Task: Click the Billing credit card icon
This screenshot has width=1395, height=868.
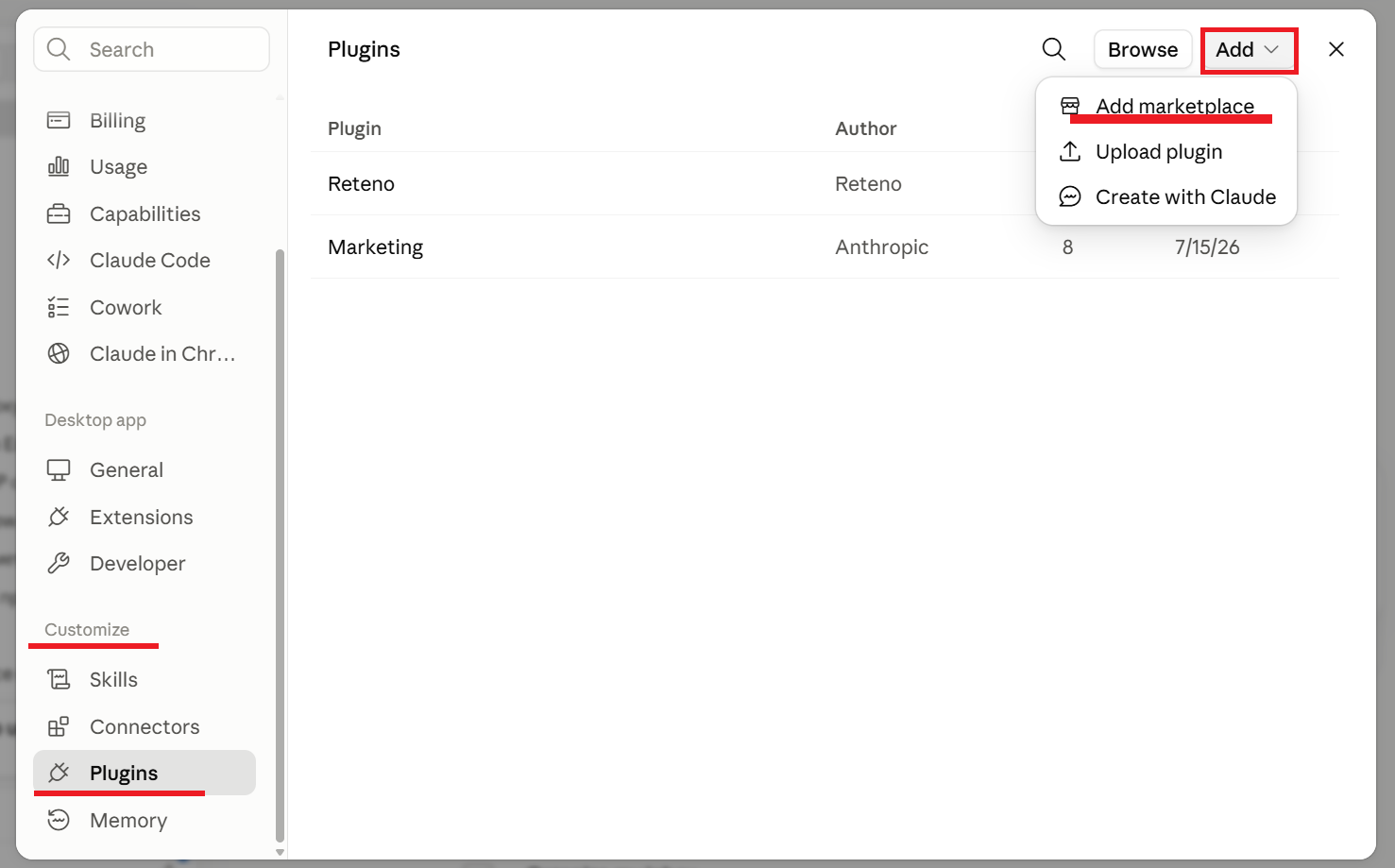Action: pyautogui.click(x=59, y=120)
